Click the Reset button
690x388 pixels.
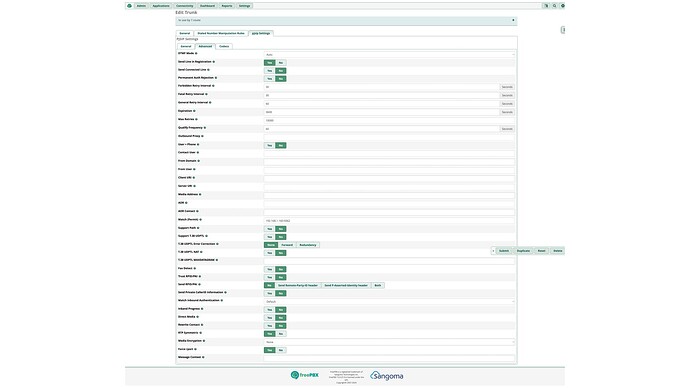542,251
